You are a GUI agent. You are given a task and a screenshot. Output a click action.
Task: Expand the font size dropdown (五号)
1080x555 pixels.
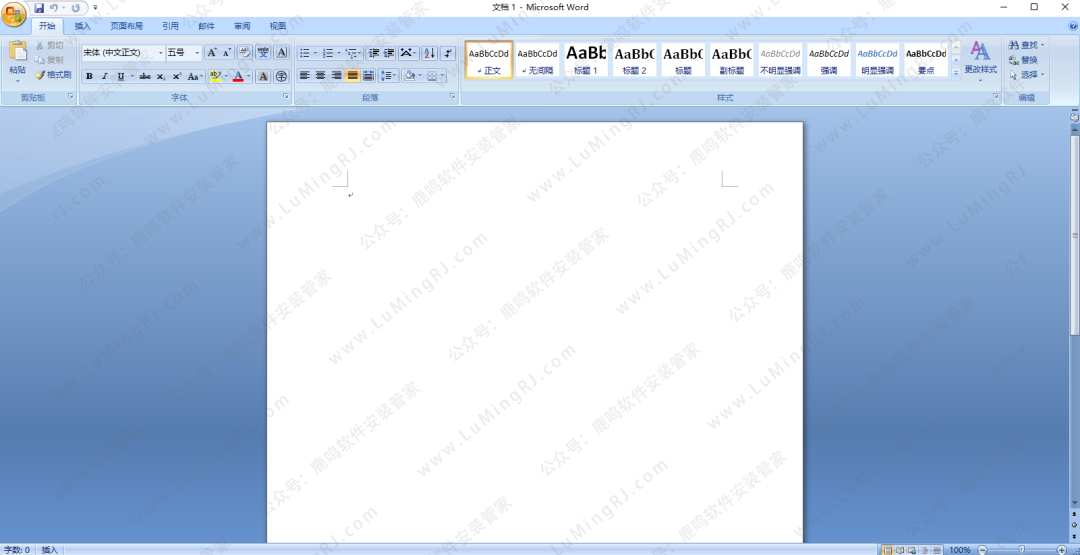coord(197,53)
